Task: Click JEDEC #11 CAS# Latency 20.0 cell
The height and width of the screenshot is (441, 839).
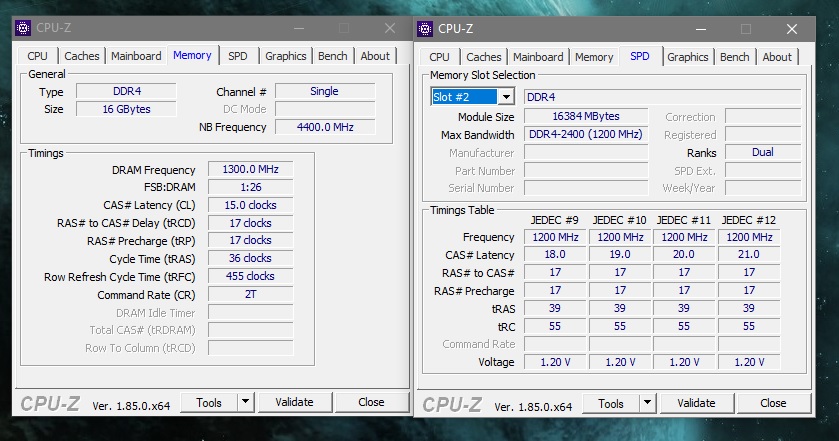Action: coord(684,254)
